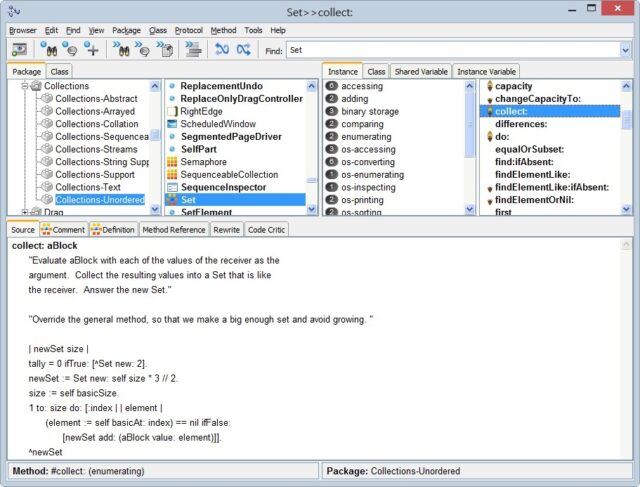
Task: Click the Collections-Streams package icon
Action: click(x=46, y=149)
